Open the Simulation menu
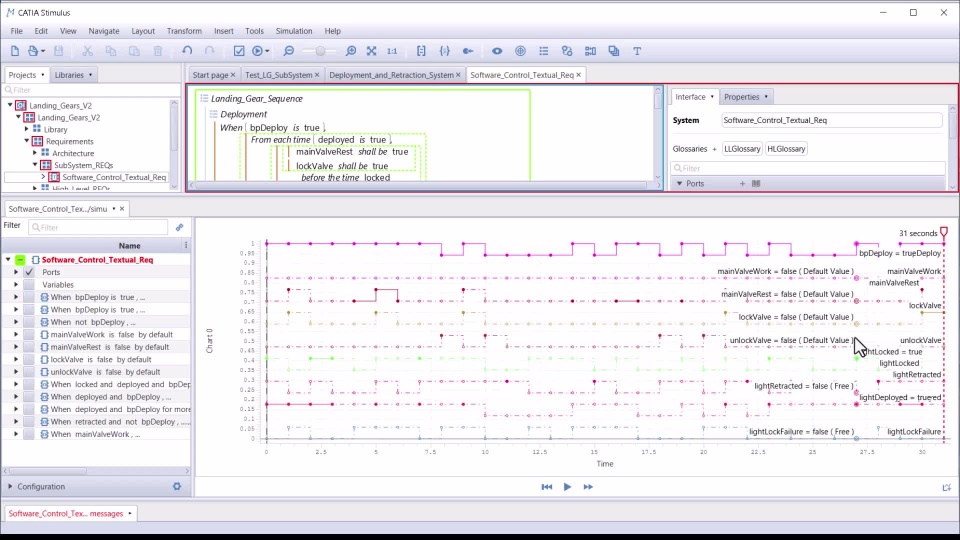This screenshot has height=540, width=960. pyautogui.click(x=294, y=31)
